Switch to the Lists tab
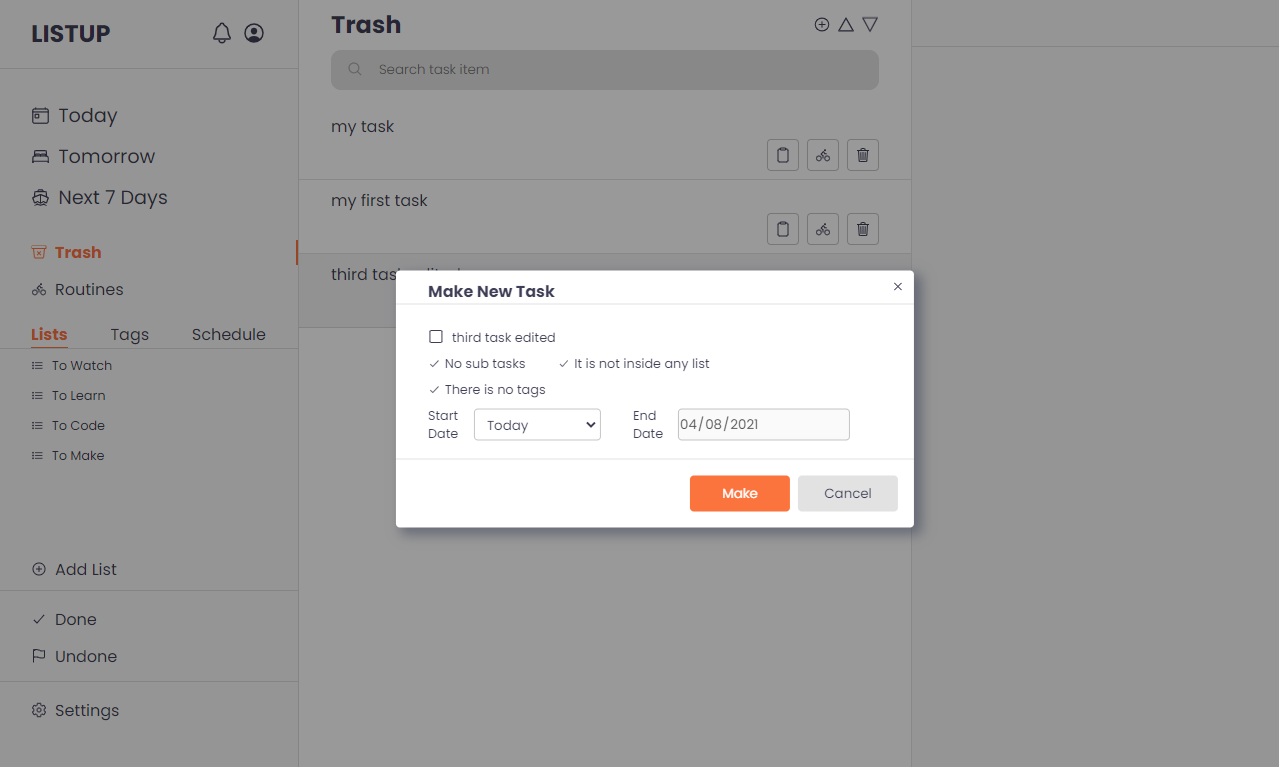1279x767 pixels. pos(49,334)
